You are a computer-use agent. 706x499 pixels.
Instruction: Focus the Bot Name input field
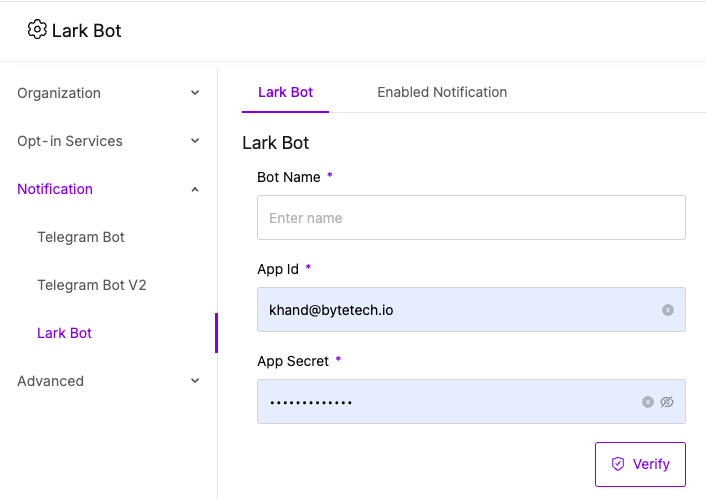[x=471, y=218]
